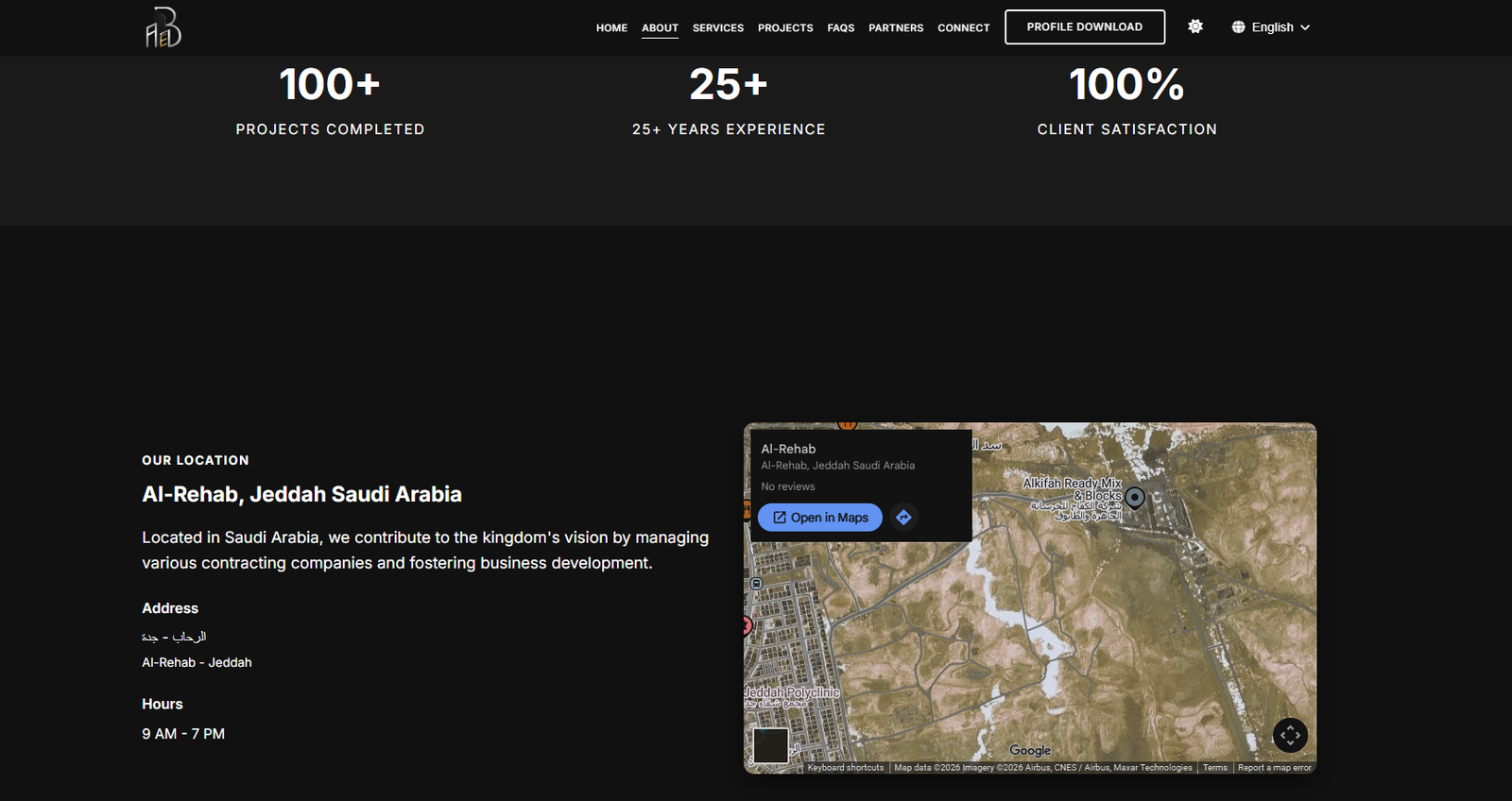Image resolution: width=1512 pixels, height=801 pixels.
Task: Select the SERVICES nav item
Action: (x=718, y=28)
